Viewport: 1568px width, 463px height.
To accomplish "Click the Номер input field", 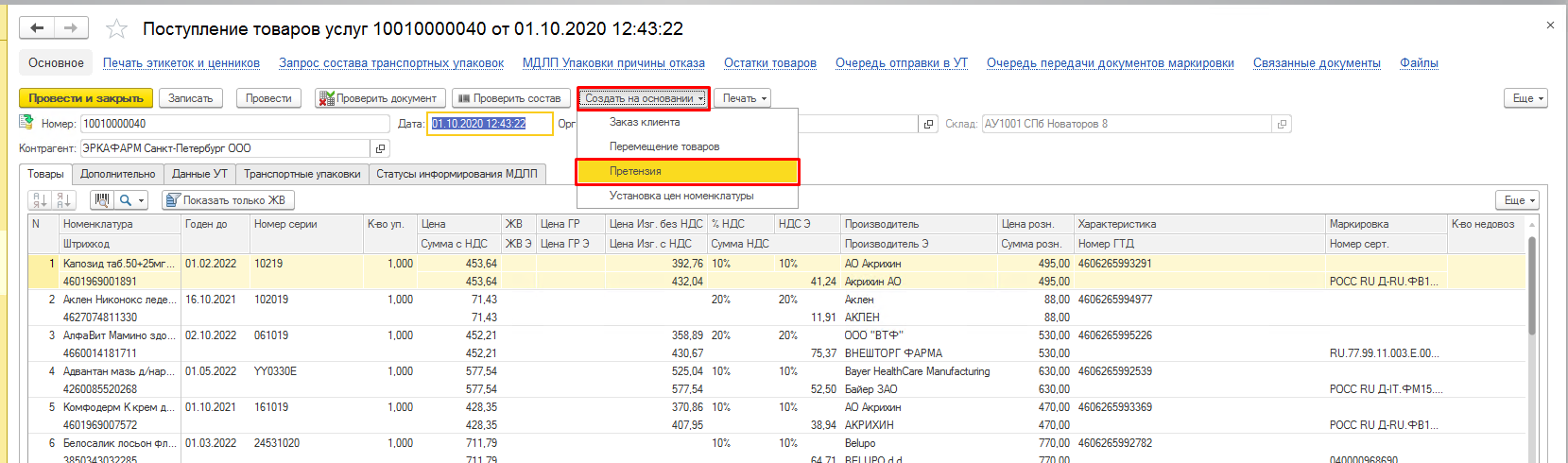I will point(234,124).
